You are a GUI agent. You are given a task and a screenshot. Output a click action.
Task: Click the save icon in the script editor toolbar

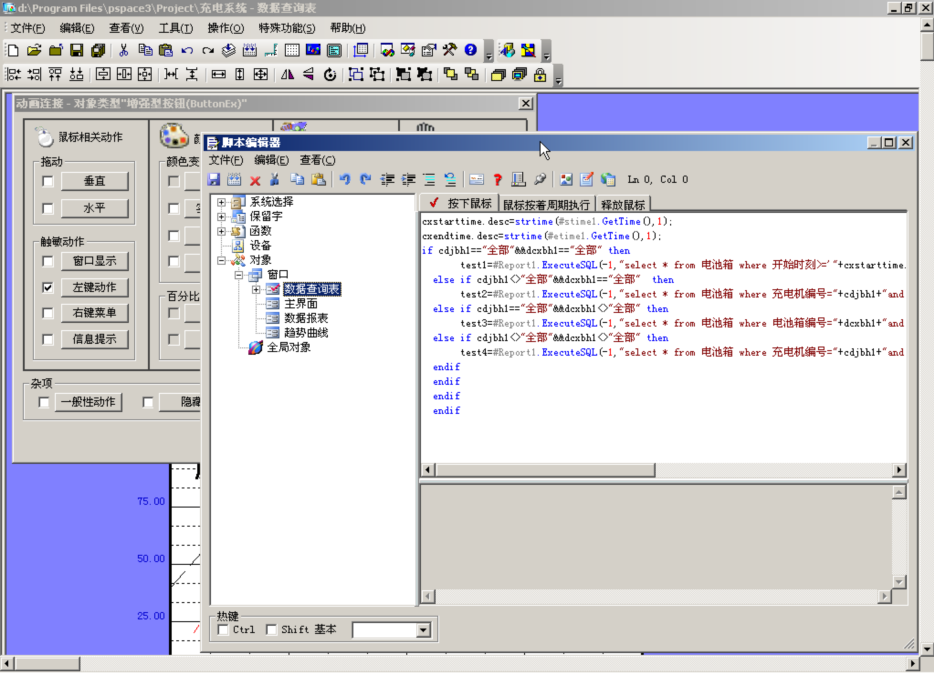click(214, 180)
